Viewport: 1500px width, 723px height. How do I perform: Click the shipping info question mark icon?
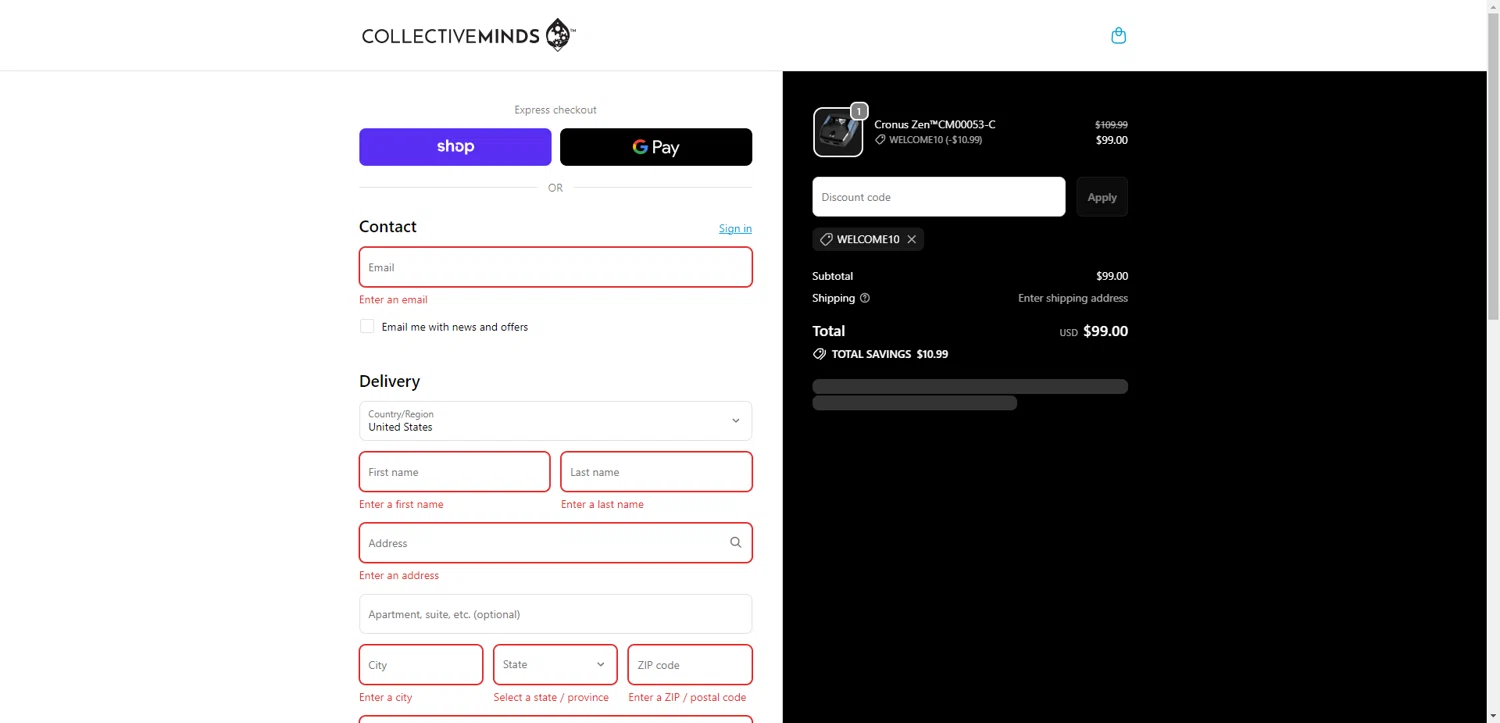865,298
